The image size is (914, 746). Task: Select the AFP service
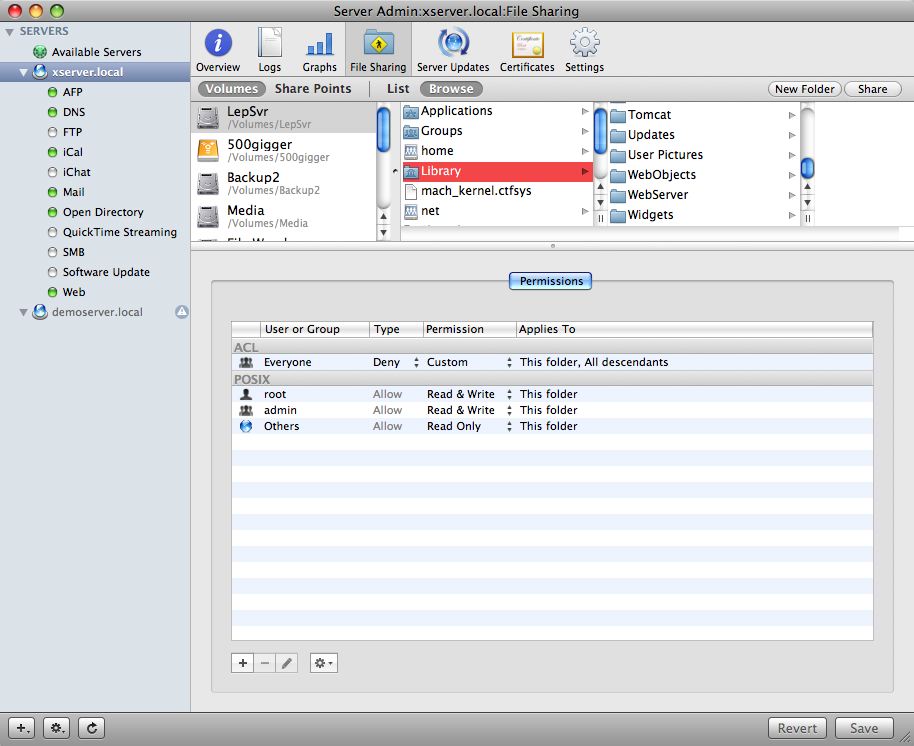tap(95, 92)
